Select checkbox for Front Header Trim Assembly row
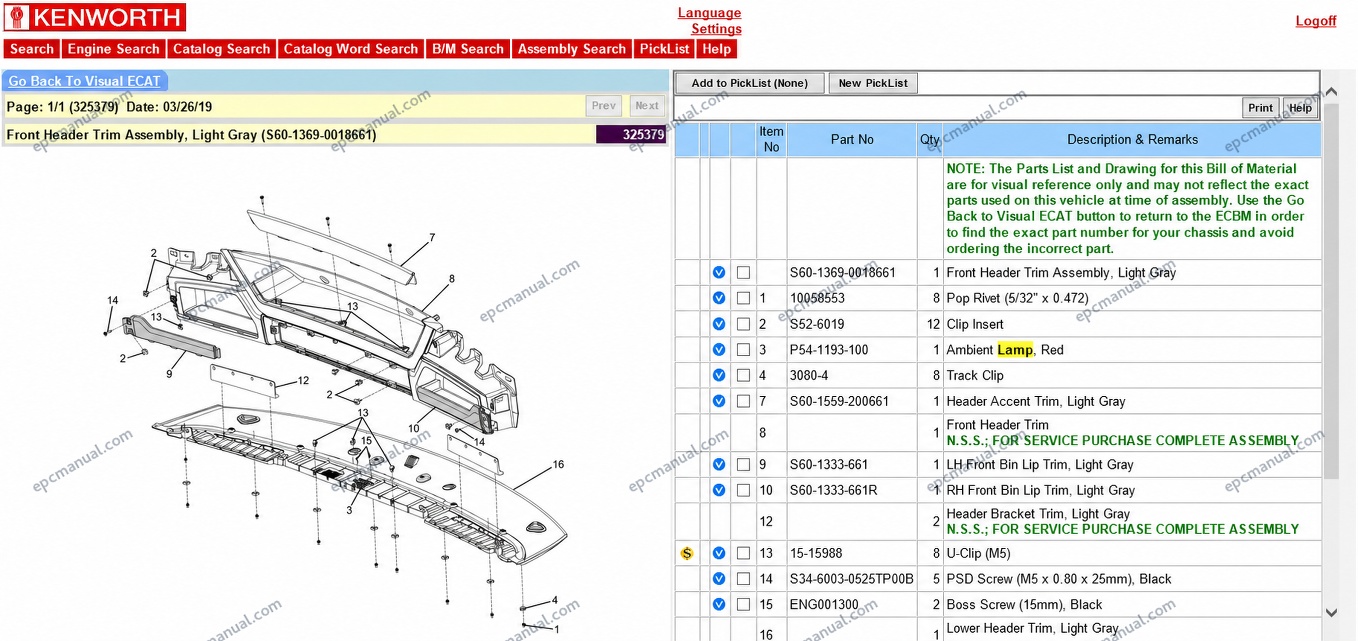The height and width of the screenshot is (641, 1358). click(x=743, y=272)
